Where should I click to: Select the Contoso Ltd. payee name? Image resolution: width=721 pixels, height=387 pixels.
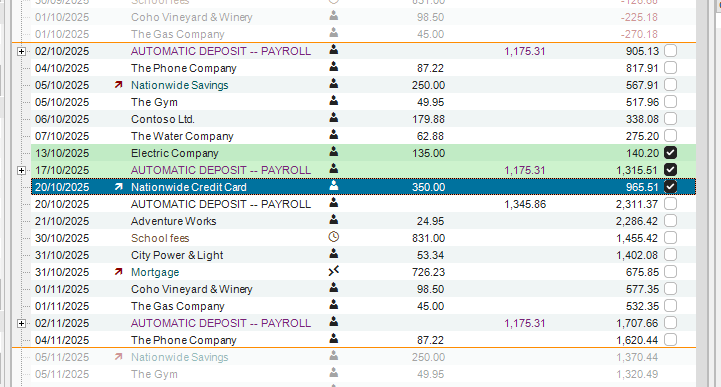(x=163, y=119)
